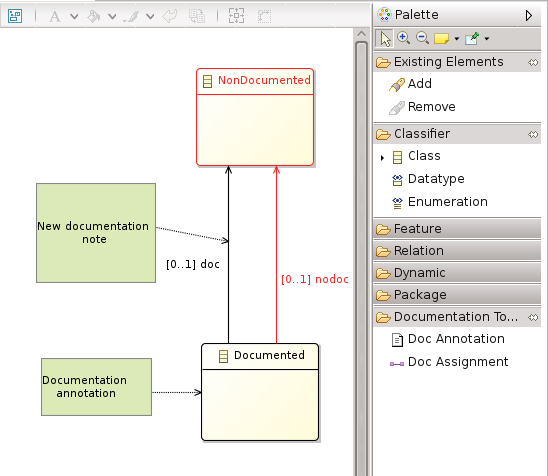Pin open the Existing Elements drawer
548x476 pixels.
point(533,63)
